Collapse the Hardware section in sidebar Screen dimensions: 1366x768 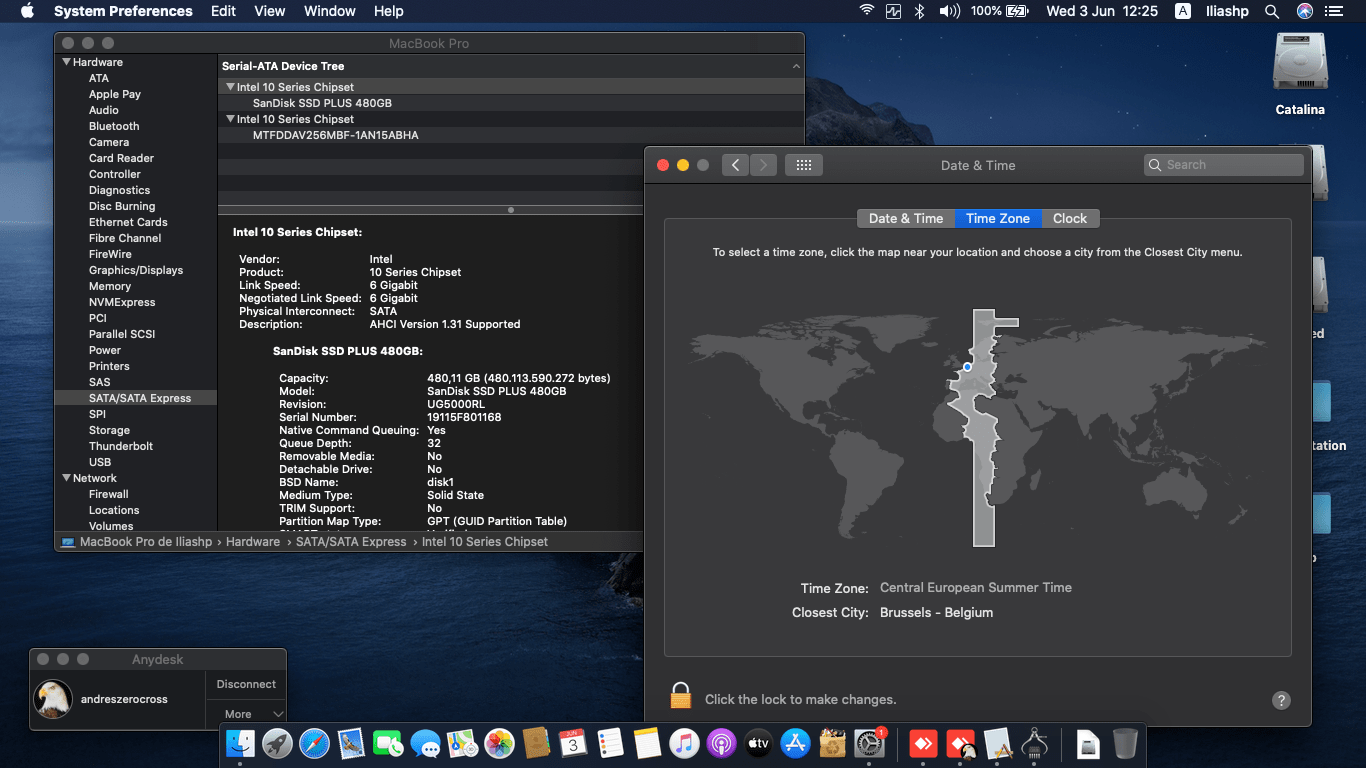[66, 62]
